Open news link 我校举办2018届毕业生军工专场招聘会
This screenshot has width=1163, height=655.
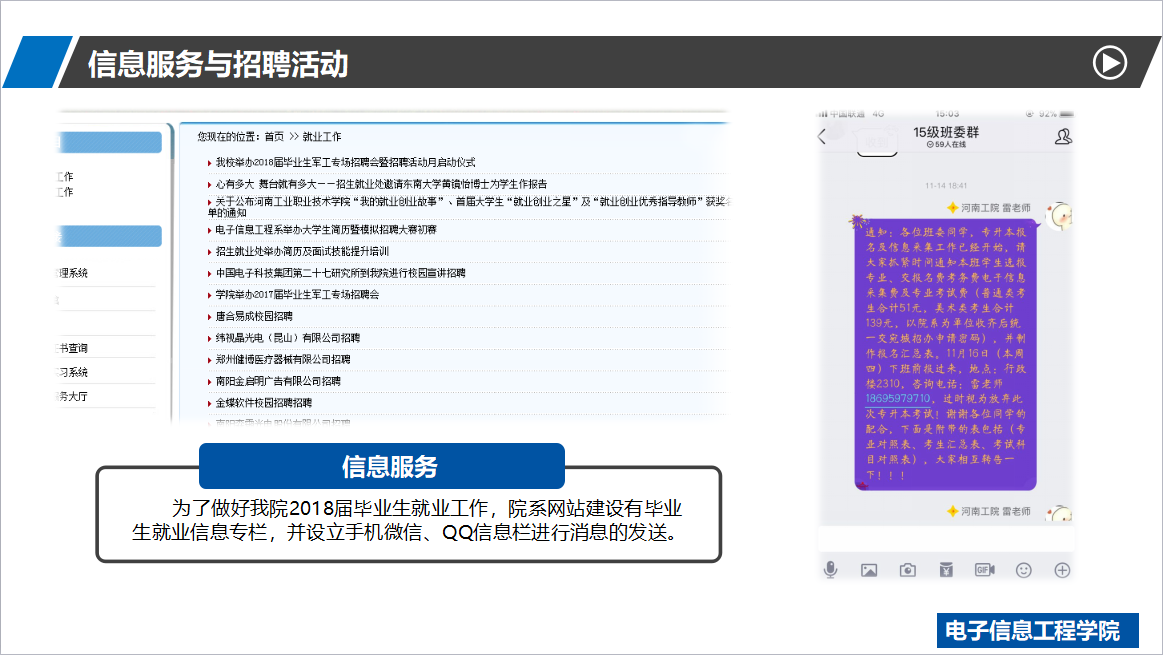click(345, 162)
